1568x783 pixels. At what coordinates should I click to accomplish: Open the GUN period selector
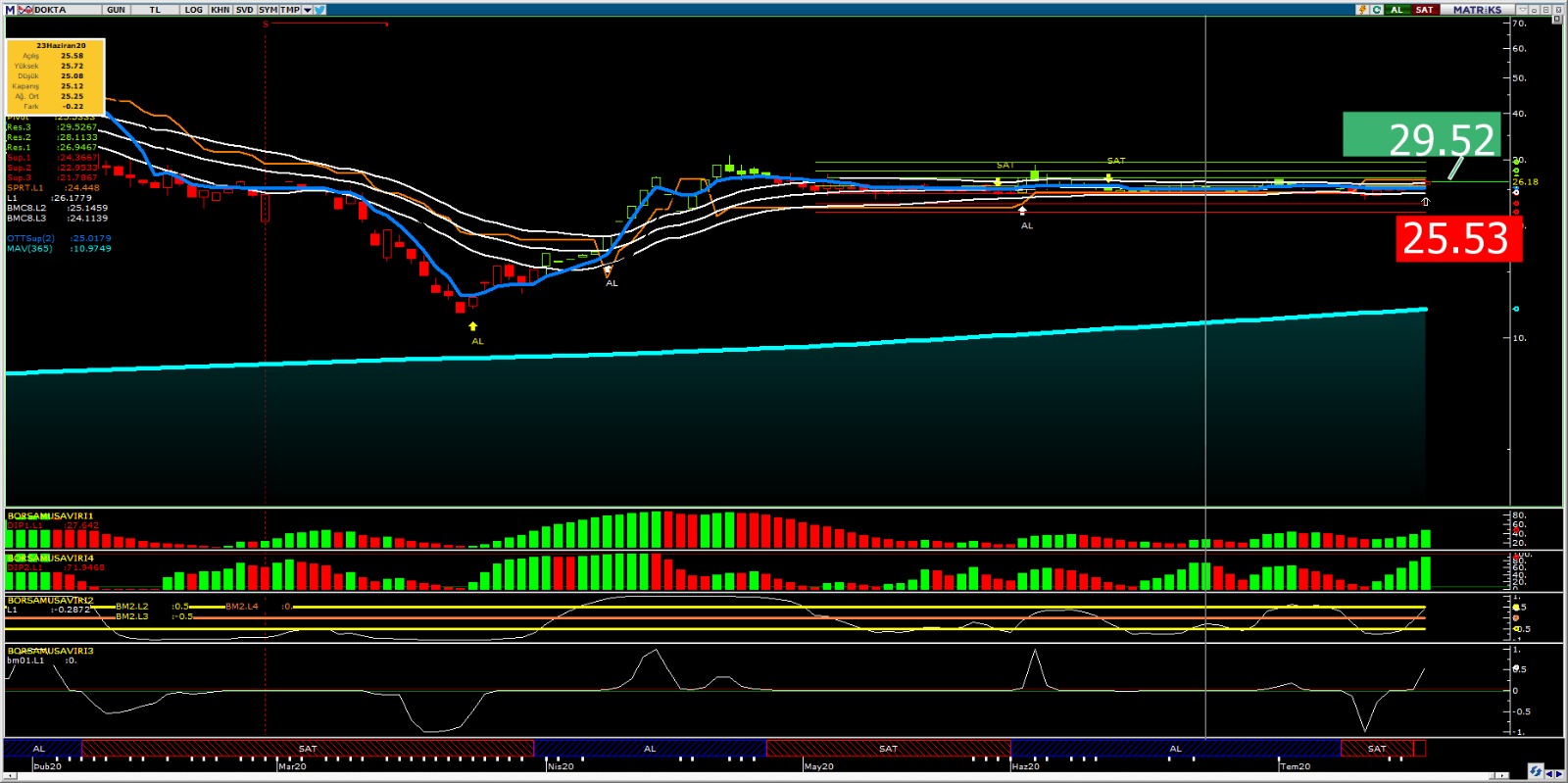[116, 10]
